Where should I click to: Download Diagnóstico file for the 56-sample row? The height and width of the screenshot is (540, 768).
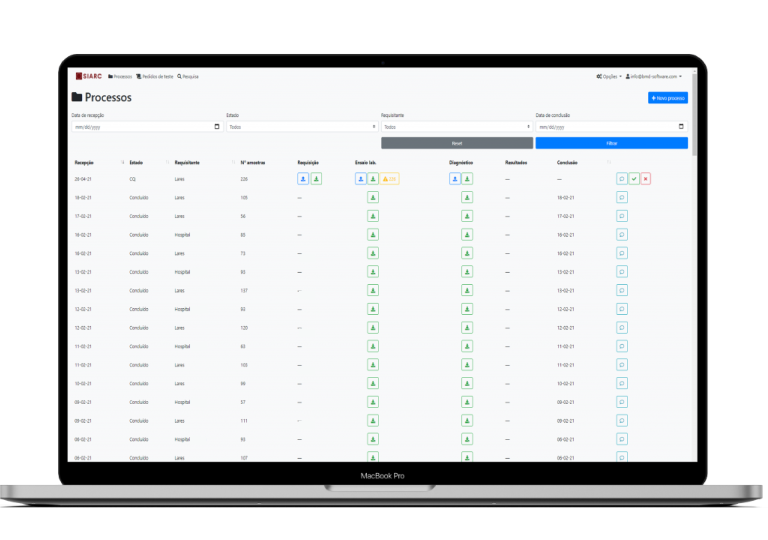pyautogui.click(x=467, y=216)
